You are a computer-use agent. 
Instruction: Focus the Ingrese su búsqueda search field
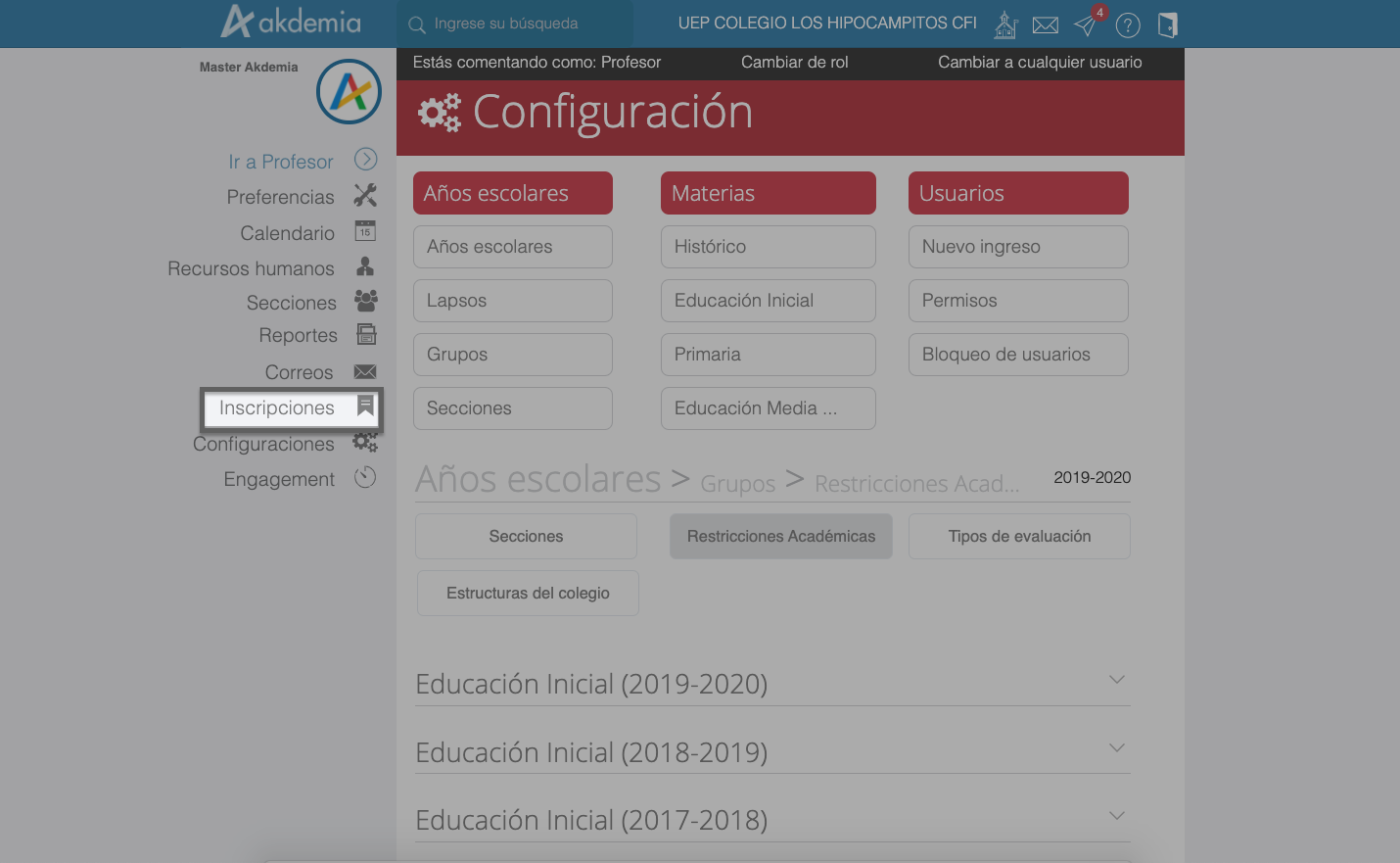click(514, 24)
